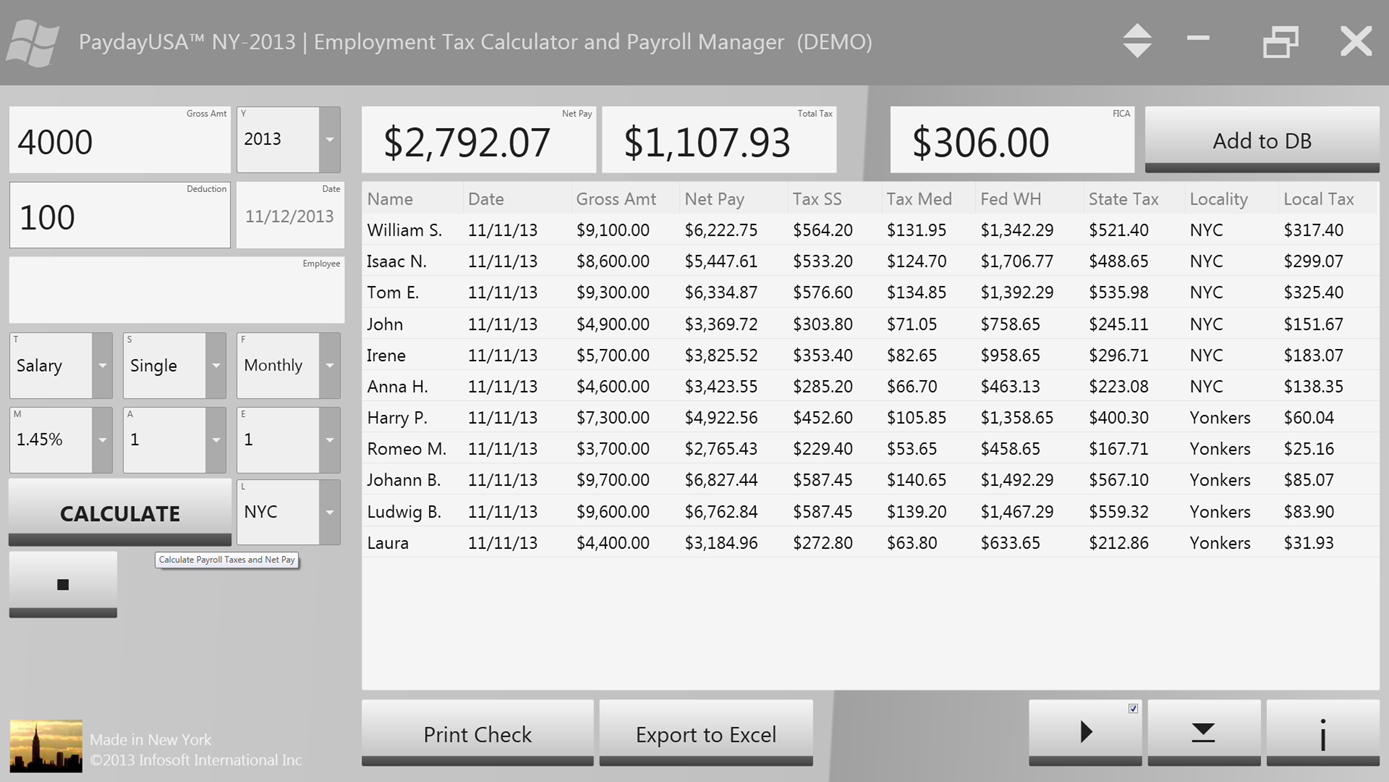Click the empty Employee name field

pyautogui.click(x=177, y=290)
